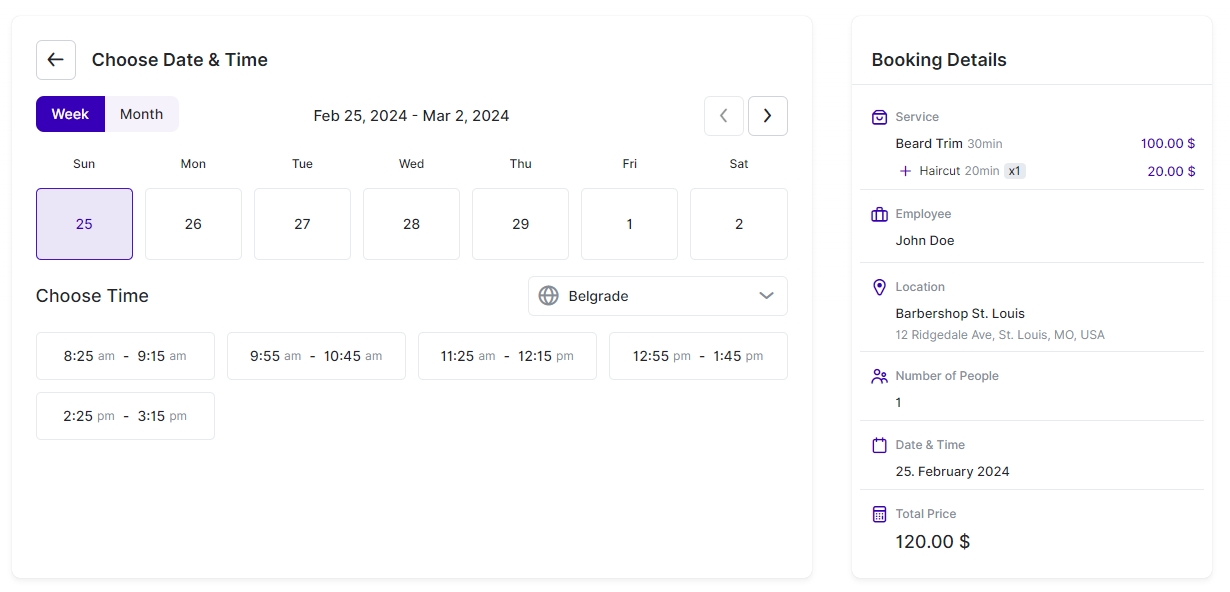This screenshot has height=592, width=1230.
Task: Go to the next week arrow
Action: [767, 116]
